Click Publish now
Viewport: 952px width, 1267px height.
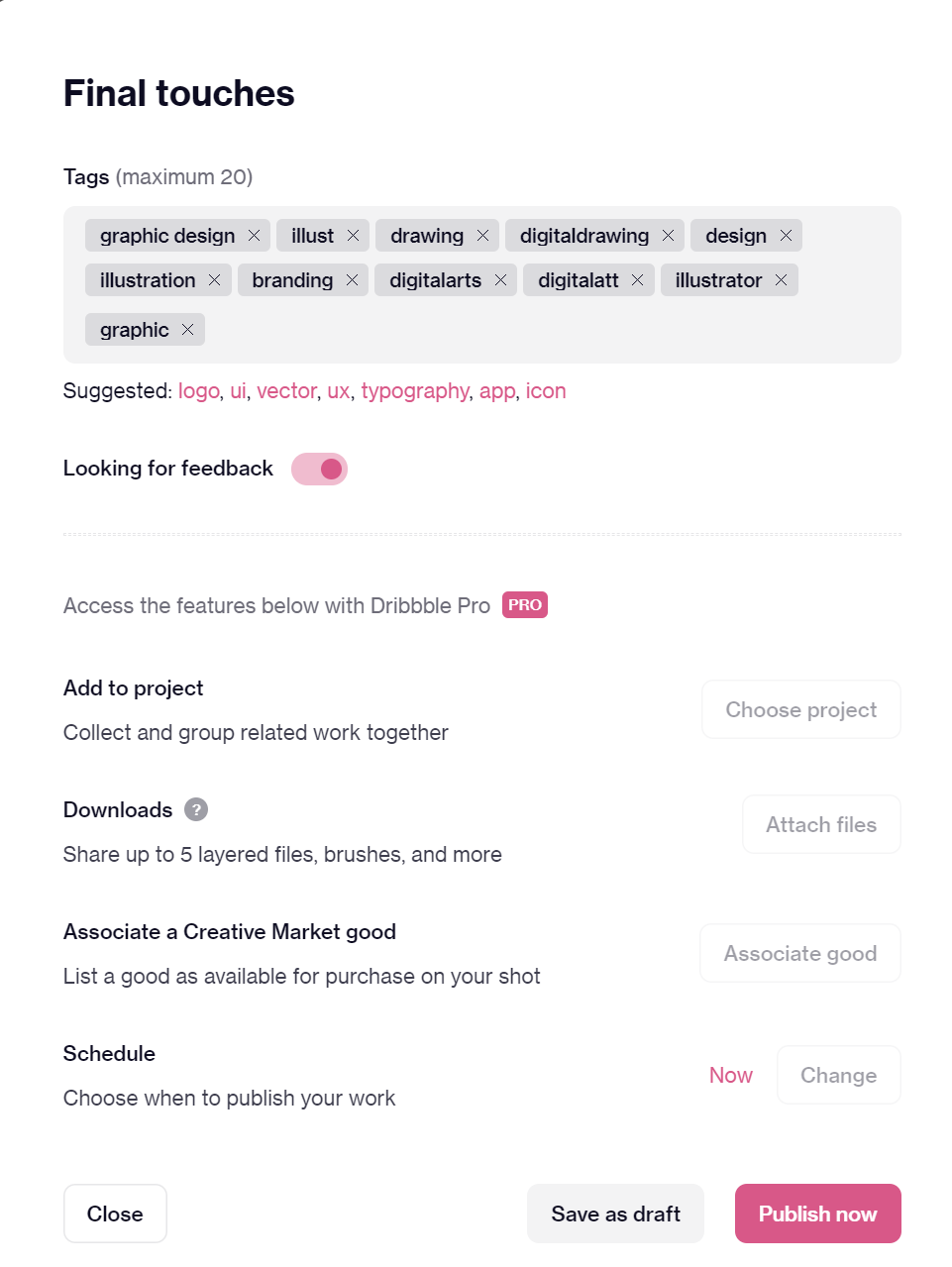pos(818,1214)
